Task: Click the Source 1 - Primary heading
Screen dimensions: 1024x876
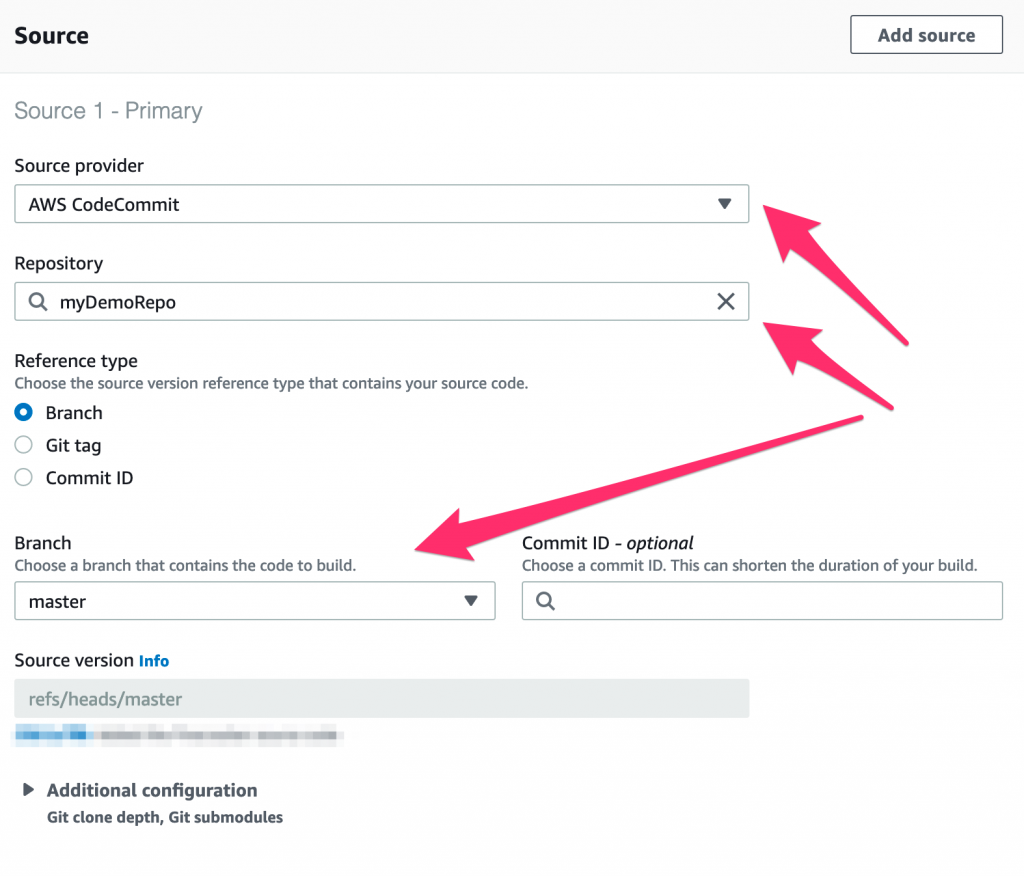Action: 108,111
